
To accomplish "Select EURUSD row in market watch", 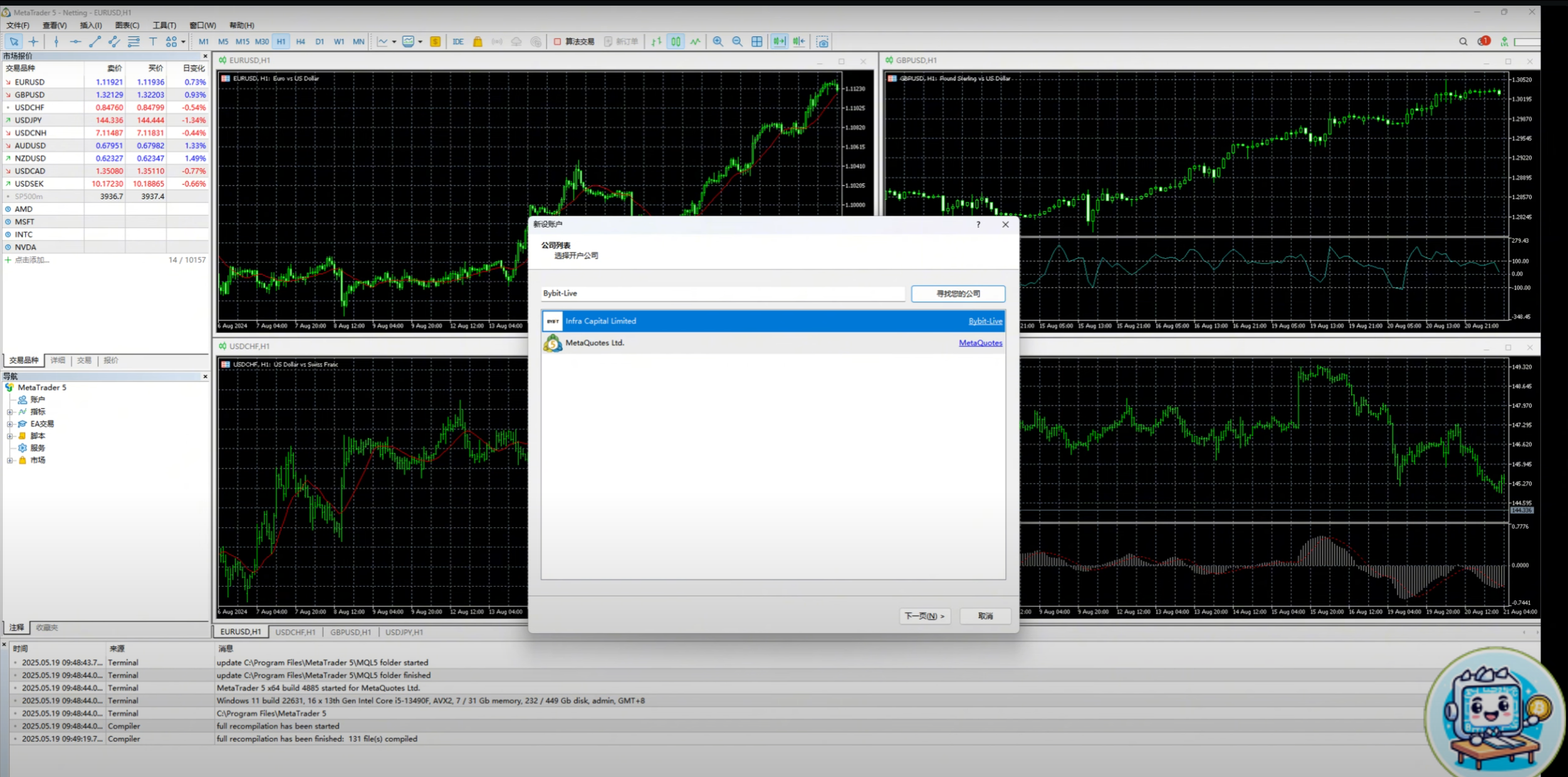I will 105,82.
